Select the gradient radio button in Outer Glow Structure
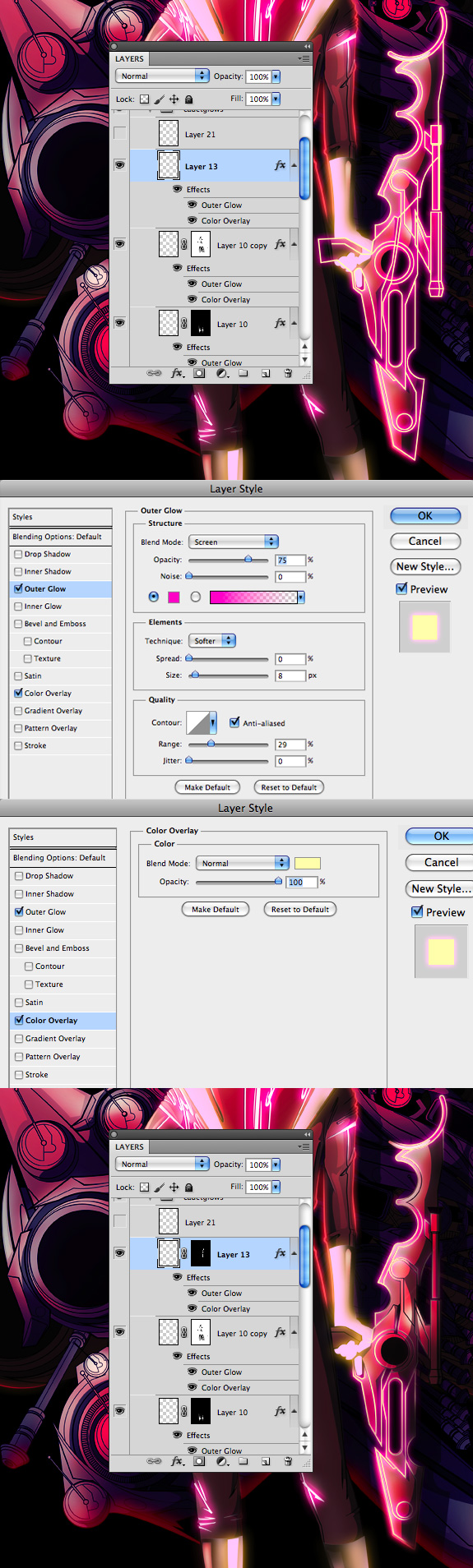This screenshot has height=1568, width=473. 196,597
